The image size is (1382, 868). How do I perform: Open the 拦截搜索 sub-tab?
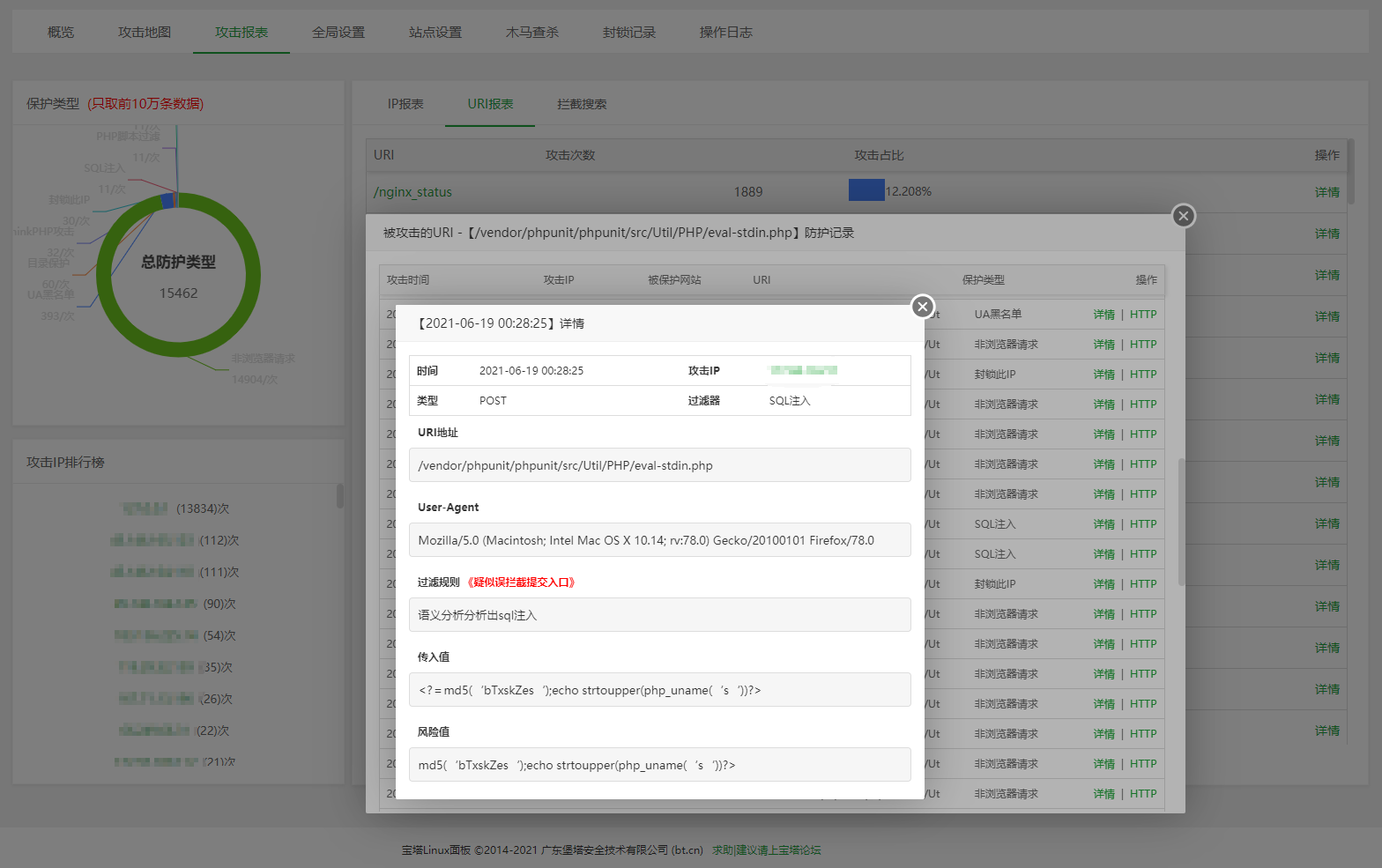point(582,104)
